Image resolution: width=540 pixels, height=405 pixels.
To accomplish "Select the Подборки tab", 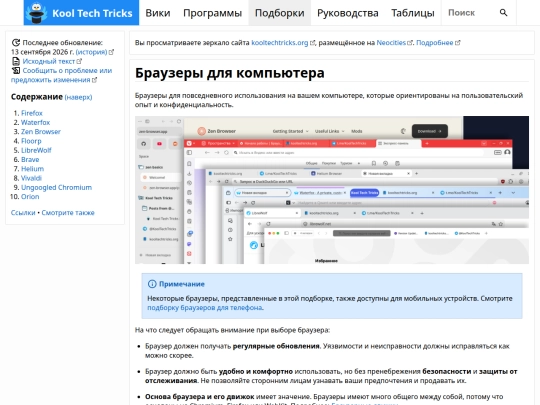I will click(x=280, y=13).
